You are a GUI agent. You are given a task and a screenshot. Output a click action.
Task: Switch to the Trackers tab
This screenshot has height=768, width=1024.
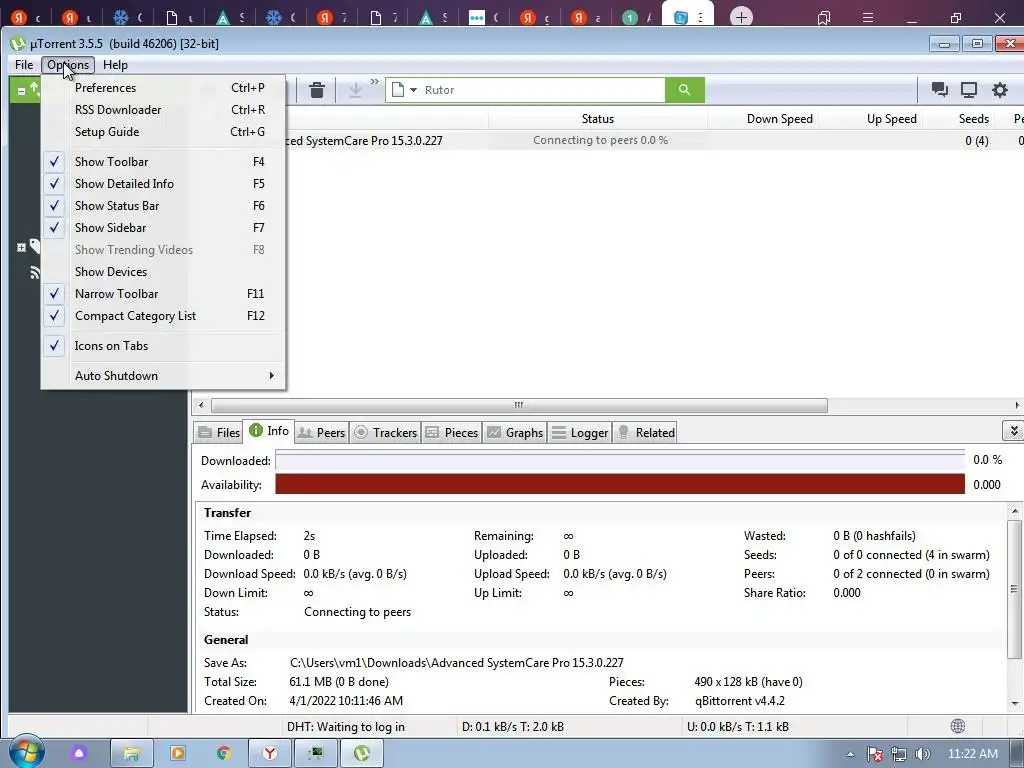click(385, 432)
